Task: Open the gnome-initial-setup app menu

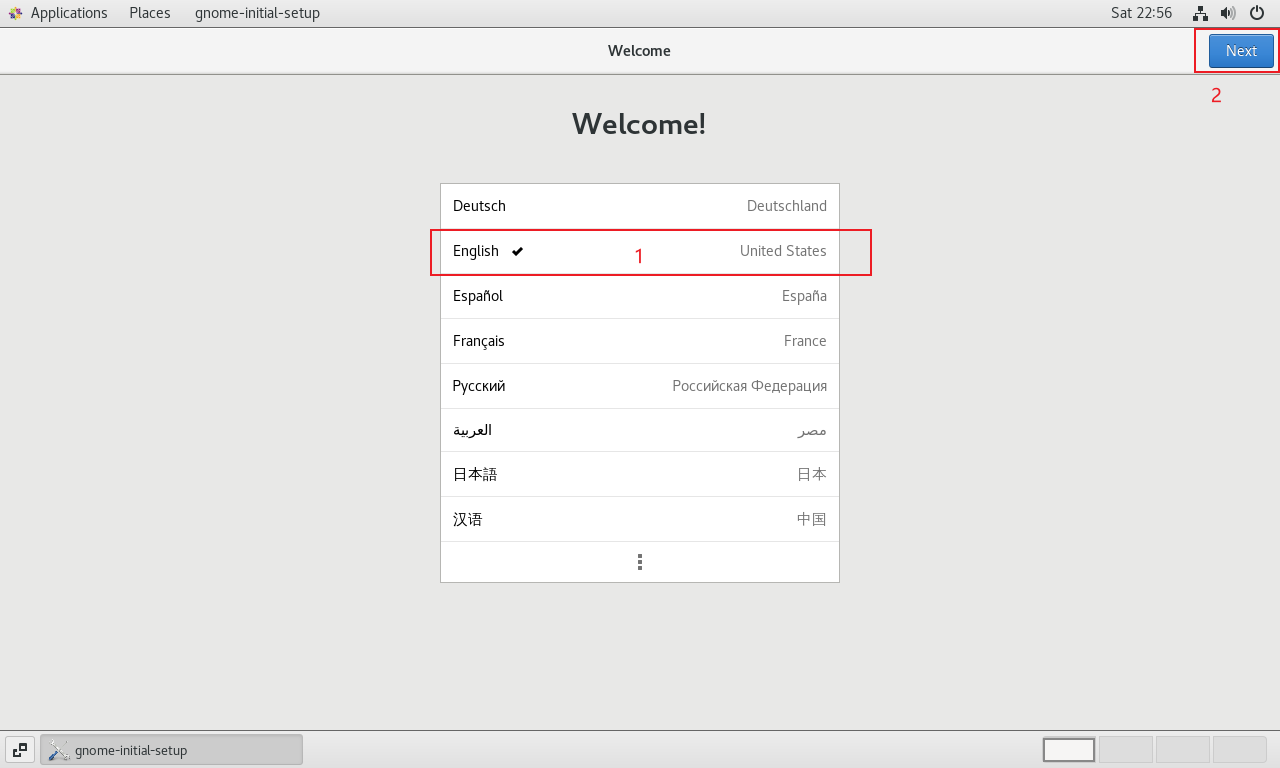Action: click(257, 13)
